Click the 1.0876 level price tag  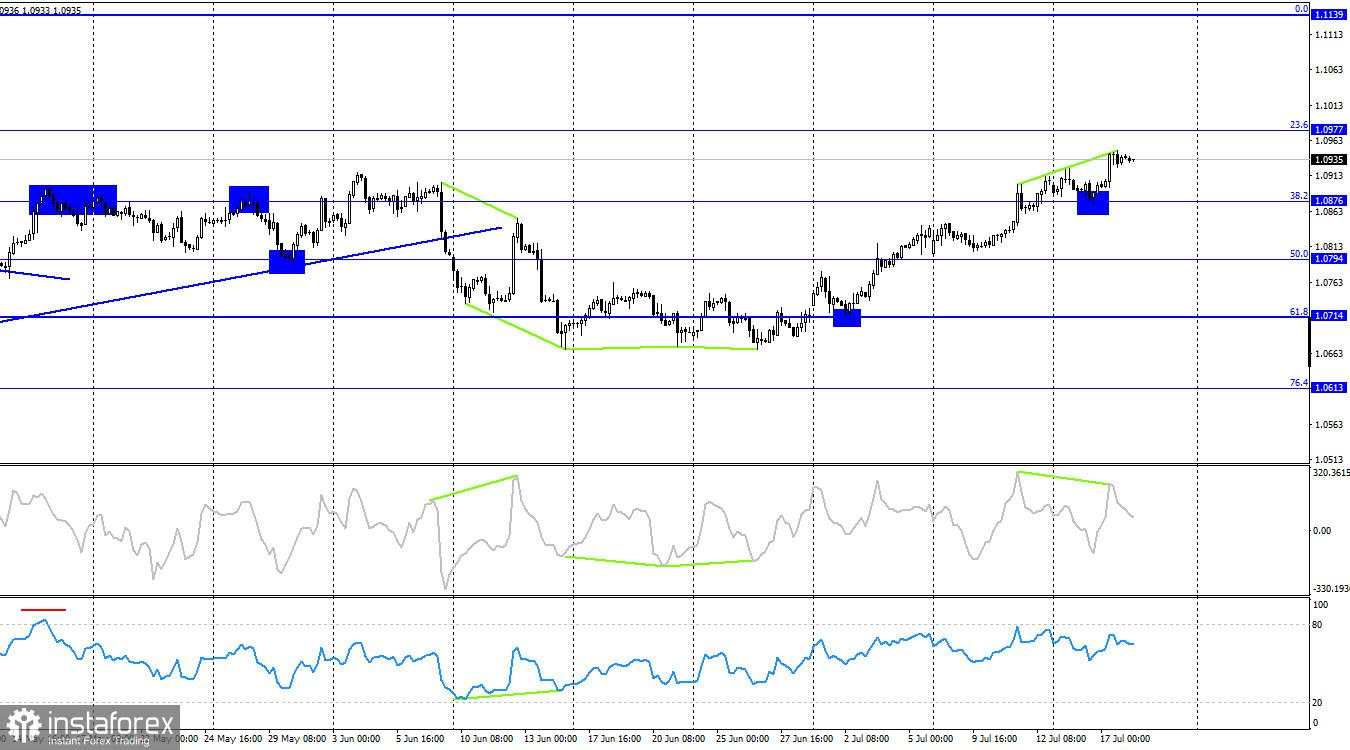coord(1329,201)
